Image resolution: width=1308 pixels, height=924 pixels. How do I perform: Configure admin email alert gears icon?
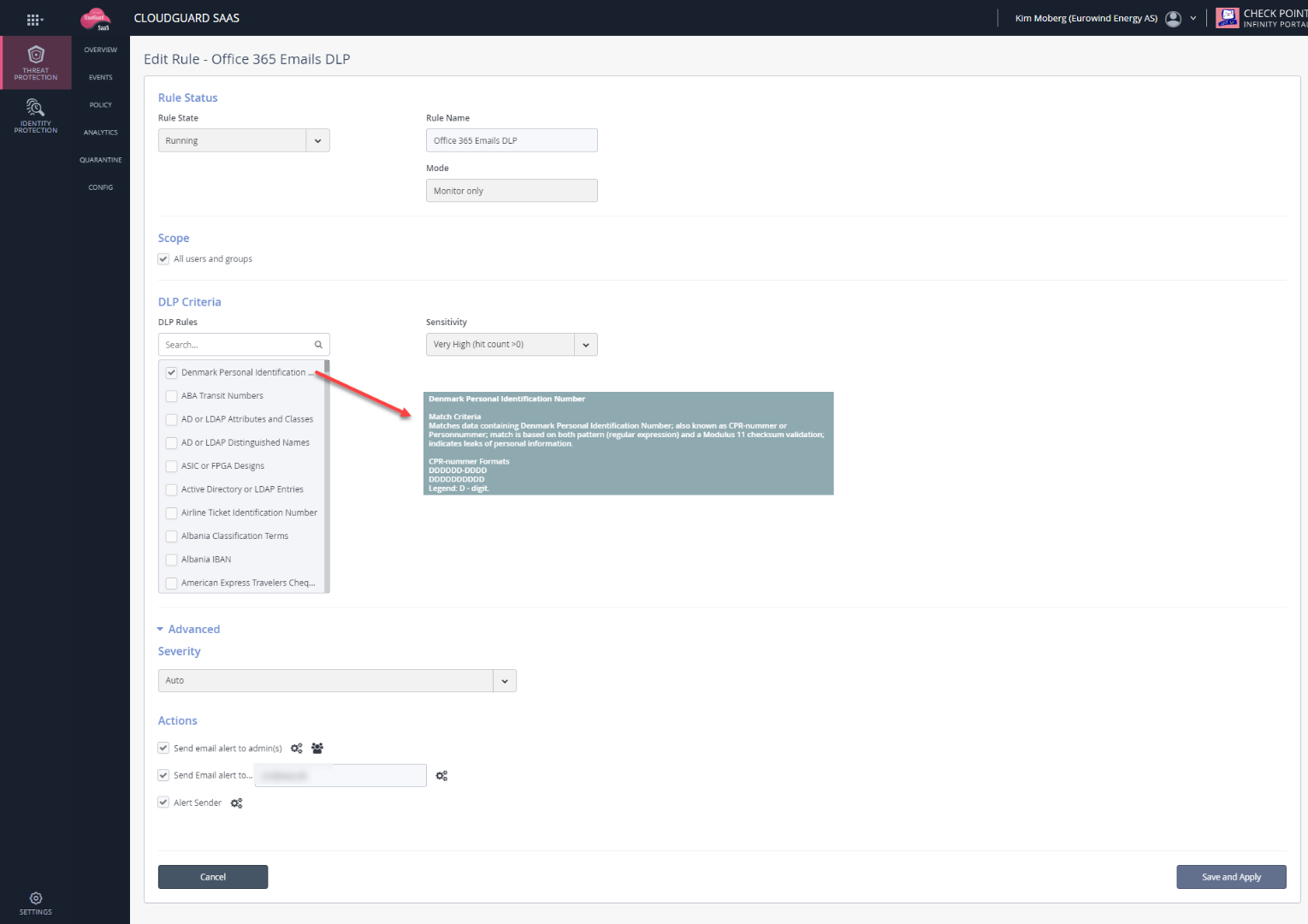point(297,749)
